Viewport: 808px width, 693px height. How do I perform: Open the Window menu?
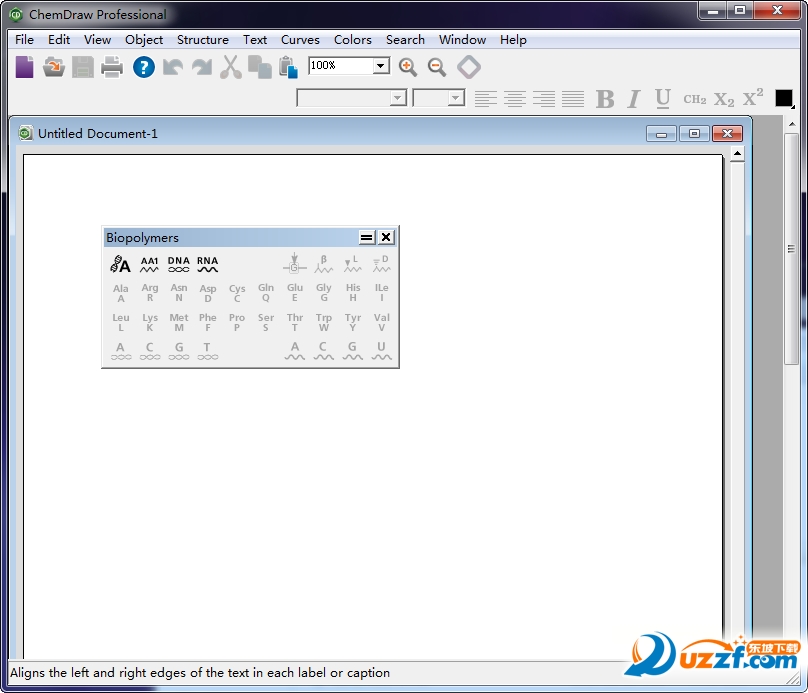(x=462, y=40)
